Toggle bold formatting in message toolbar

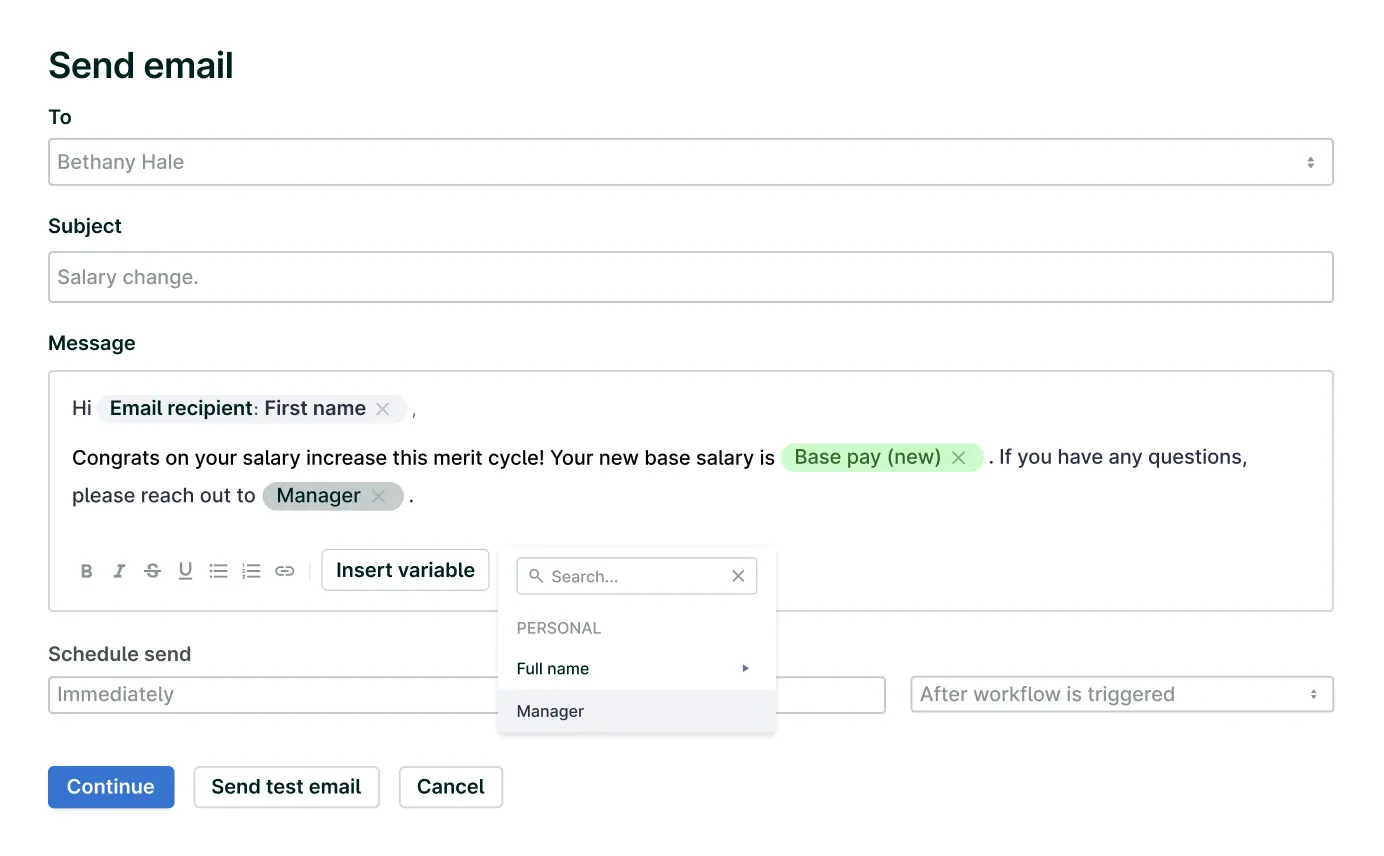pyautogui.click(x=87, y=571)
